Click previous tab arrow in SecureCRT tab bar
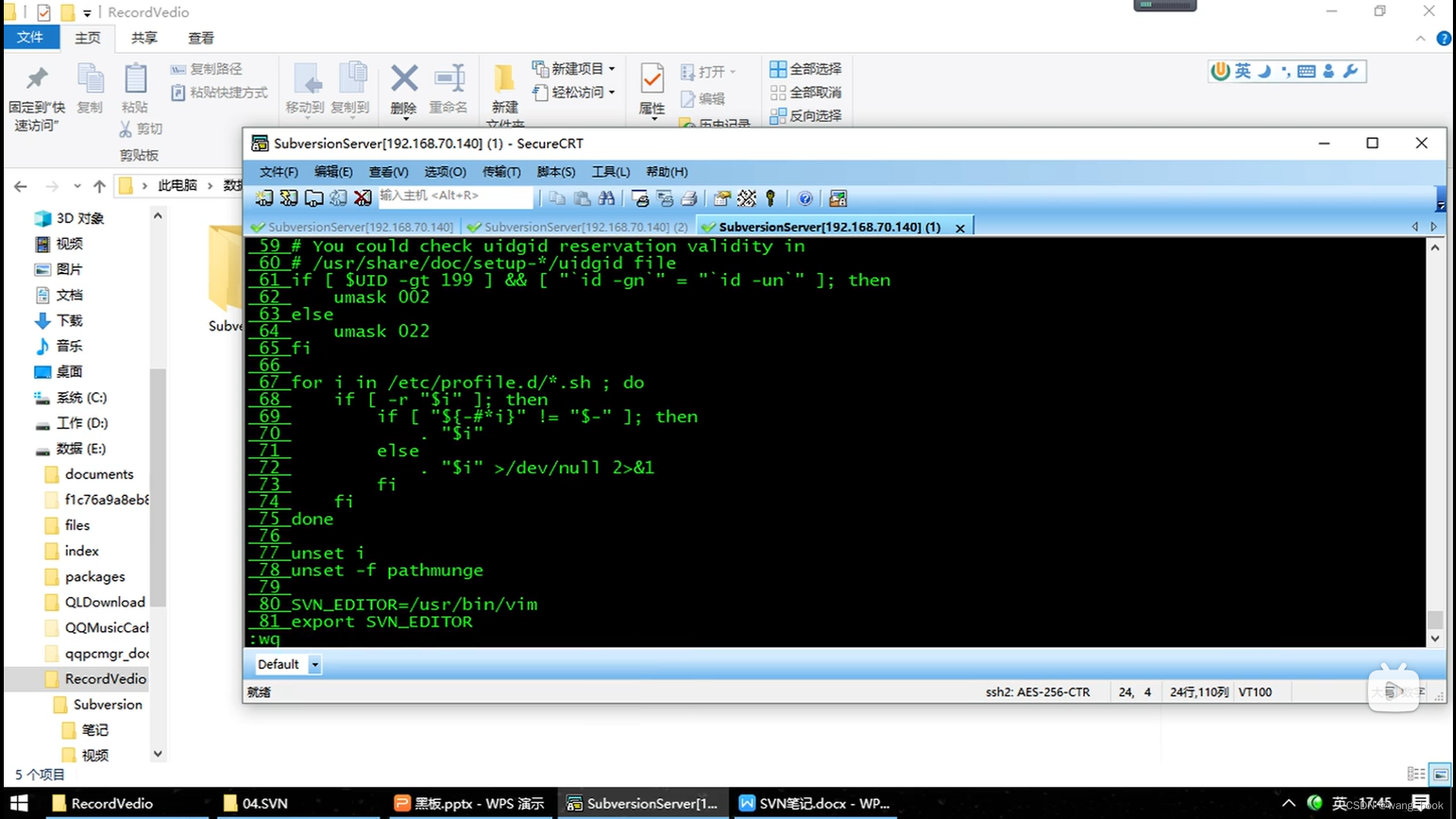This screenshot has width=1456, height=819. [1414, 227]
